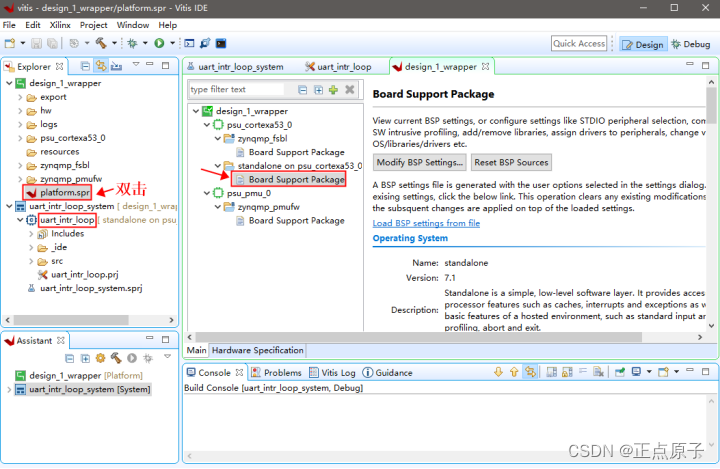
Task: Click the Reset BSP Sources button
Action: 512,162
